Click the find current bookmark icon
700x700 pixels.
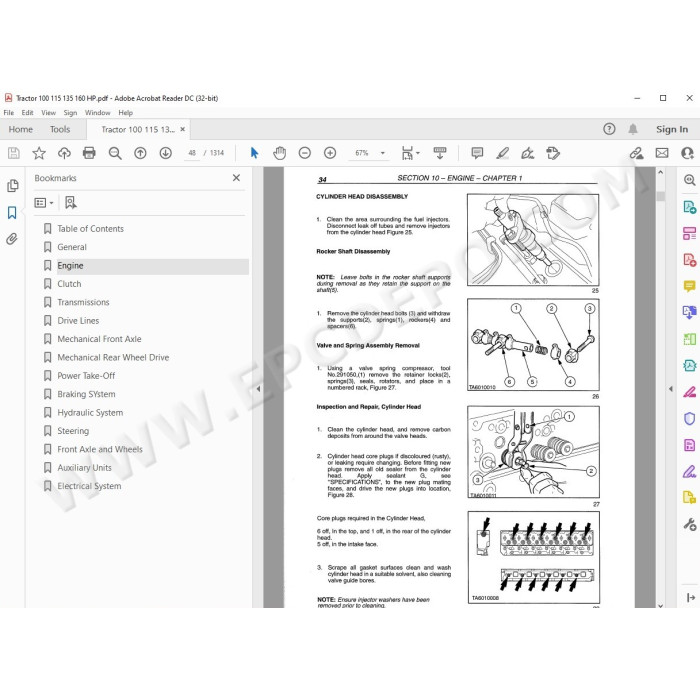(x=71, y=203)
